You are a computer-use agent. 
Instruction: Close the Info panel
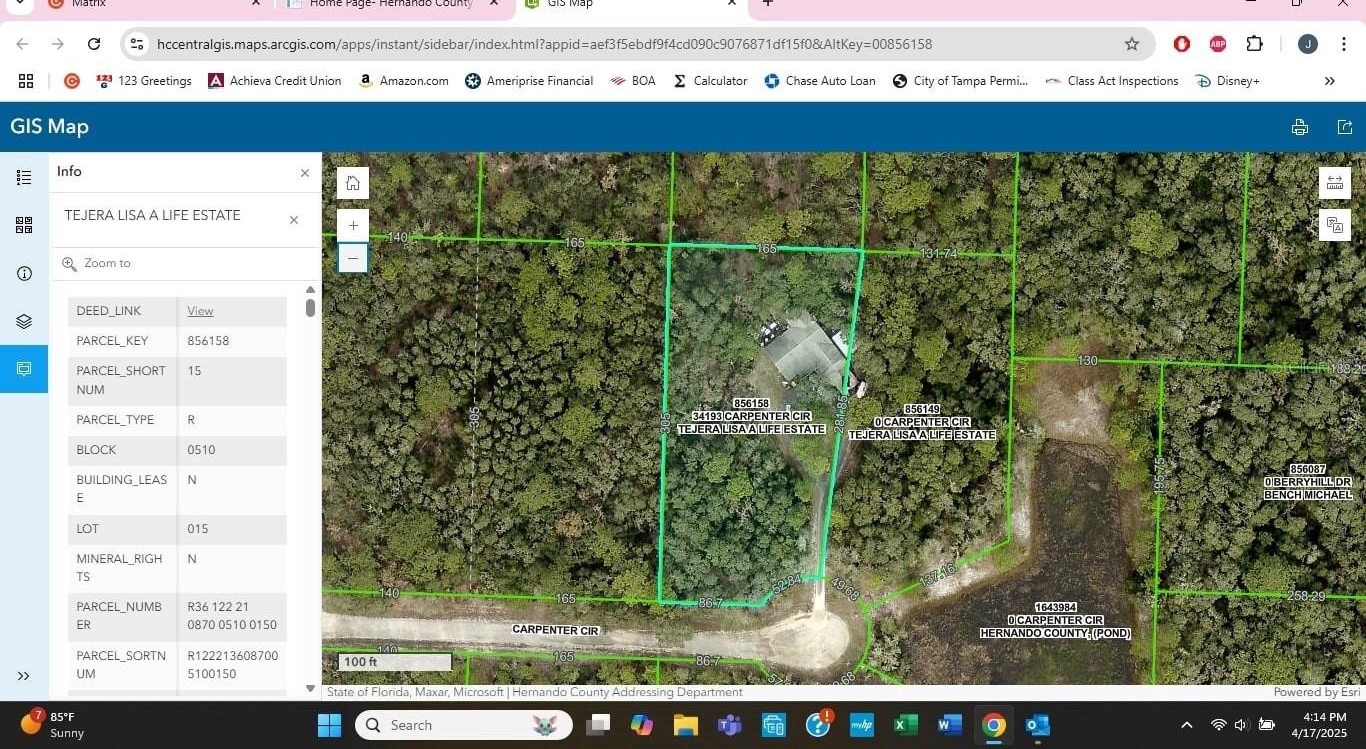click(305, 173)
